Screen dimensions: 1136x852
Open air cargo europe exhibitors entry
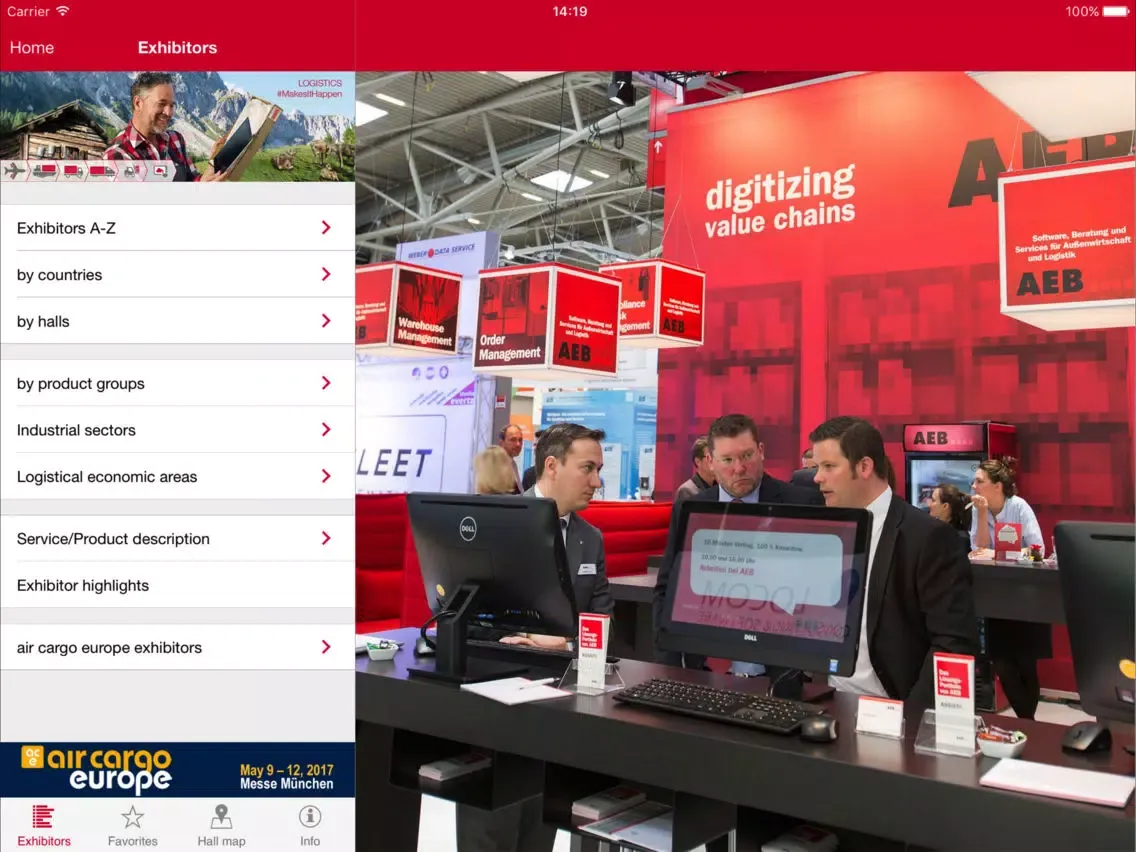pos(178,647)
